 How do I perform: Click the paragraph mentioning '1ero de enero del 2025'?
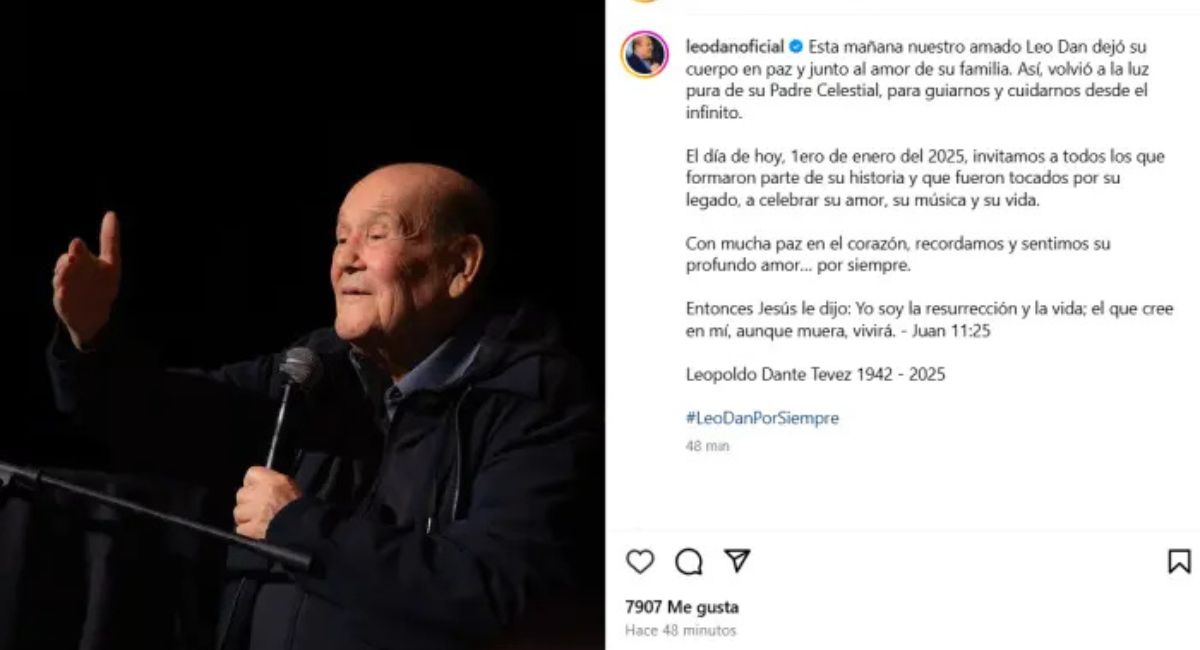click(925, 178)
